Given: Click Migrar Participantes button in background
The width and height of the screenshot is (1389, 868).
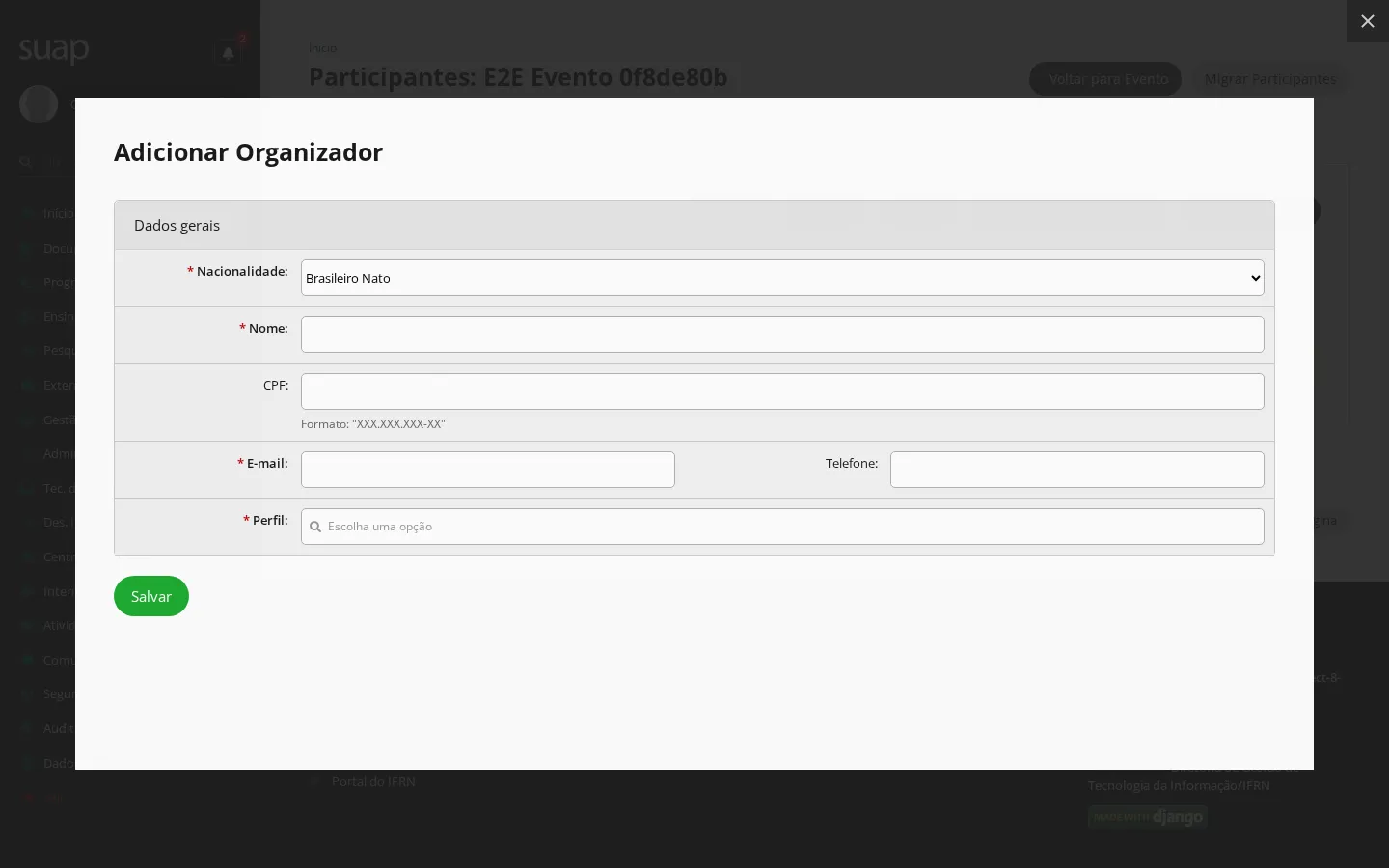Looking at the screenshot, I should pos(1270,79).
